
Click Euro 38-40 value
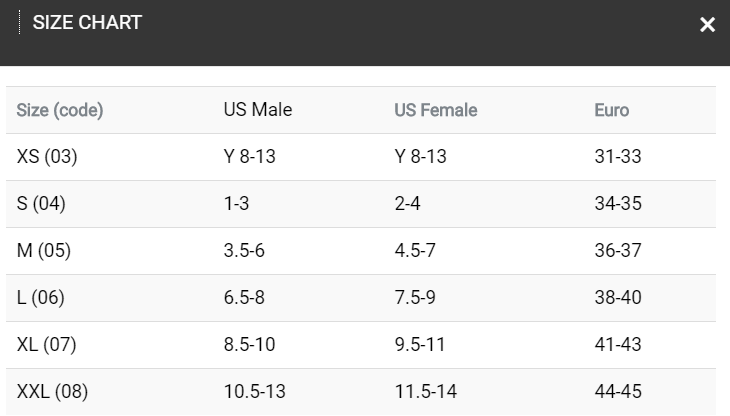(618, 298)
